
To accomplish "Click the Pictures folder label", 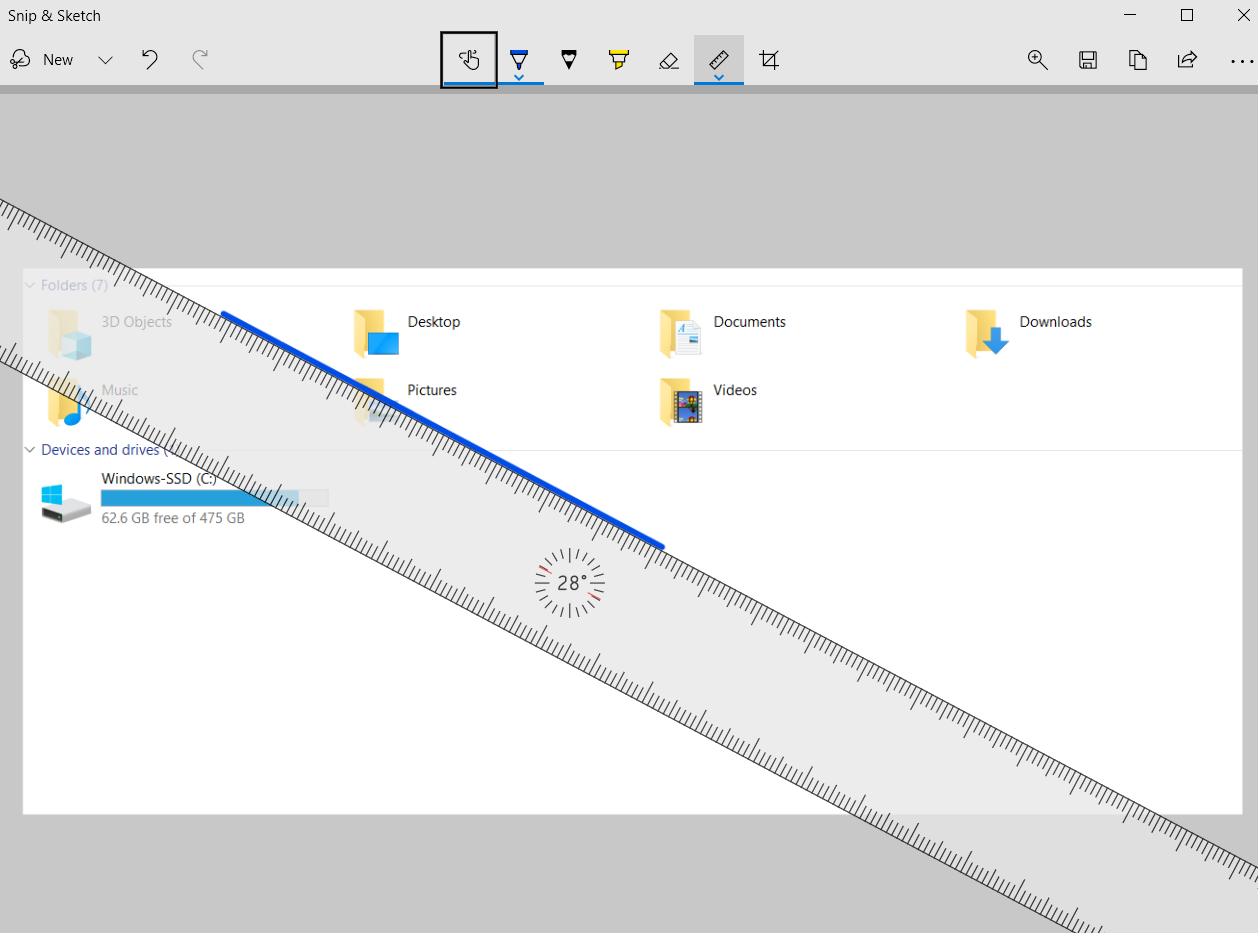I will (x=432, y=390).
